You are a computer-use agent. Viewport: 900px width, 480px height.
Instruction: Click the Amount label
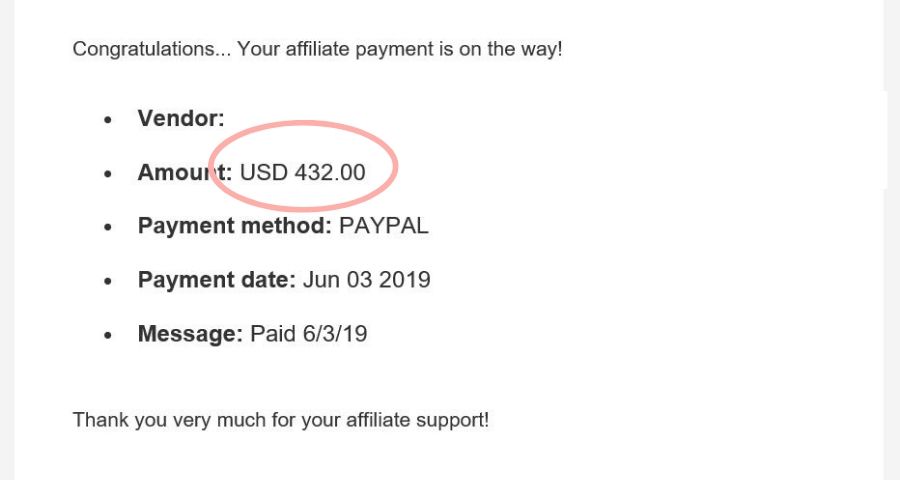coord(185,172)
